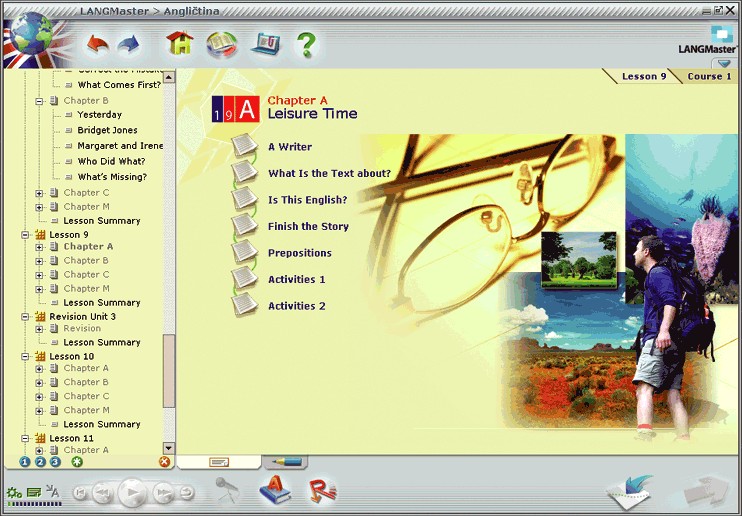Open the dictionary book icon in toolbar
The image size is (742, 516).
(221, 44)
